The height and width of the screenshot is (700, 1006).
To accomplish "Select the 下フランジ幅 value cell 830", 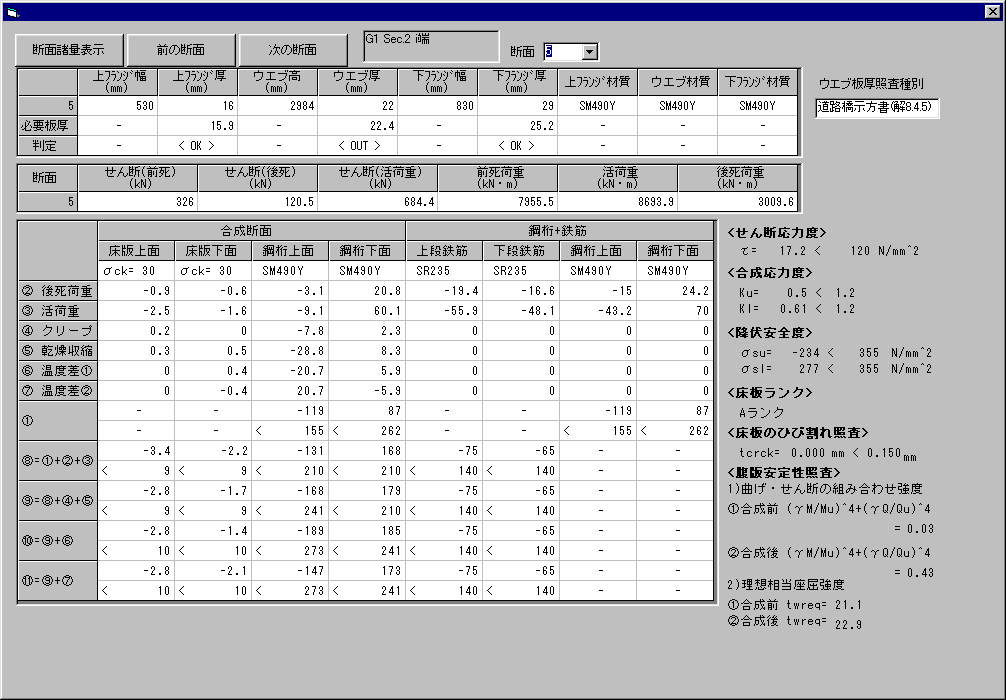I will (438, 106).
